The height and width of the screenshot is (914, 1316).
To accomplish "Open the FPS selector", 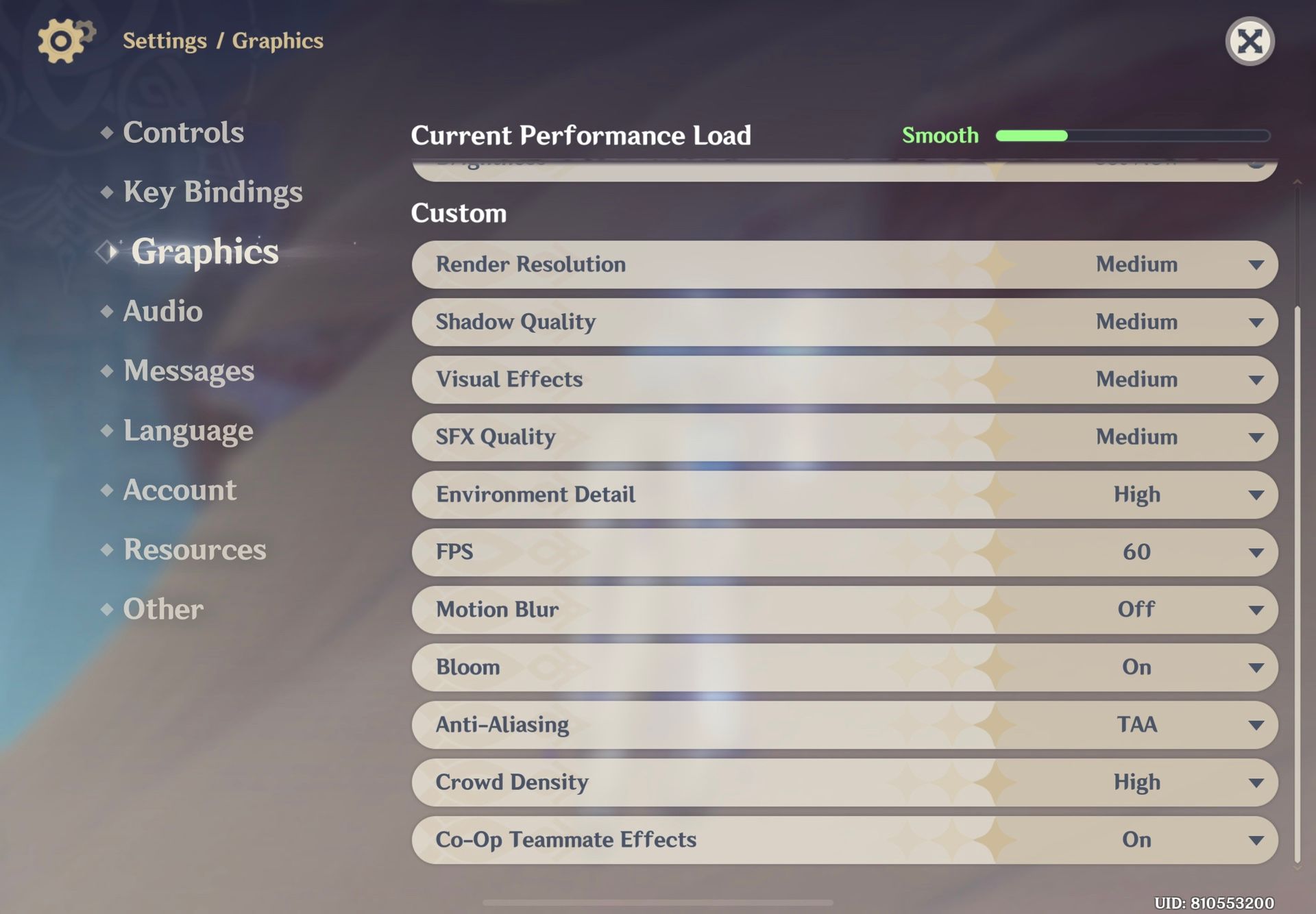I will pos(1258,552).
